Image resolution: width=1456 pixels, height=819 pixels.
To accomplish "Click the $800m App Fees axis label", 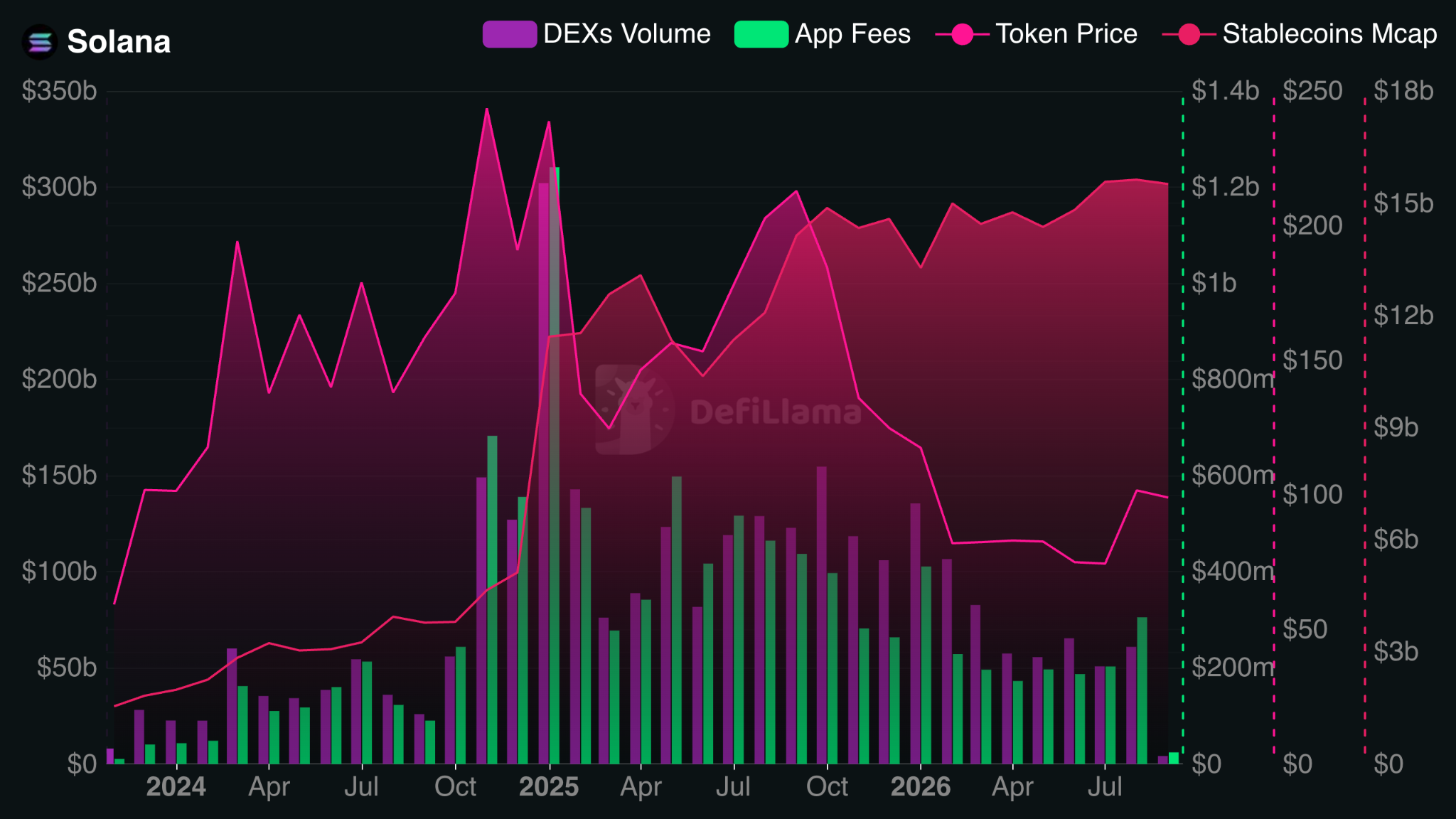I will pos(1233,379).
